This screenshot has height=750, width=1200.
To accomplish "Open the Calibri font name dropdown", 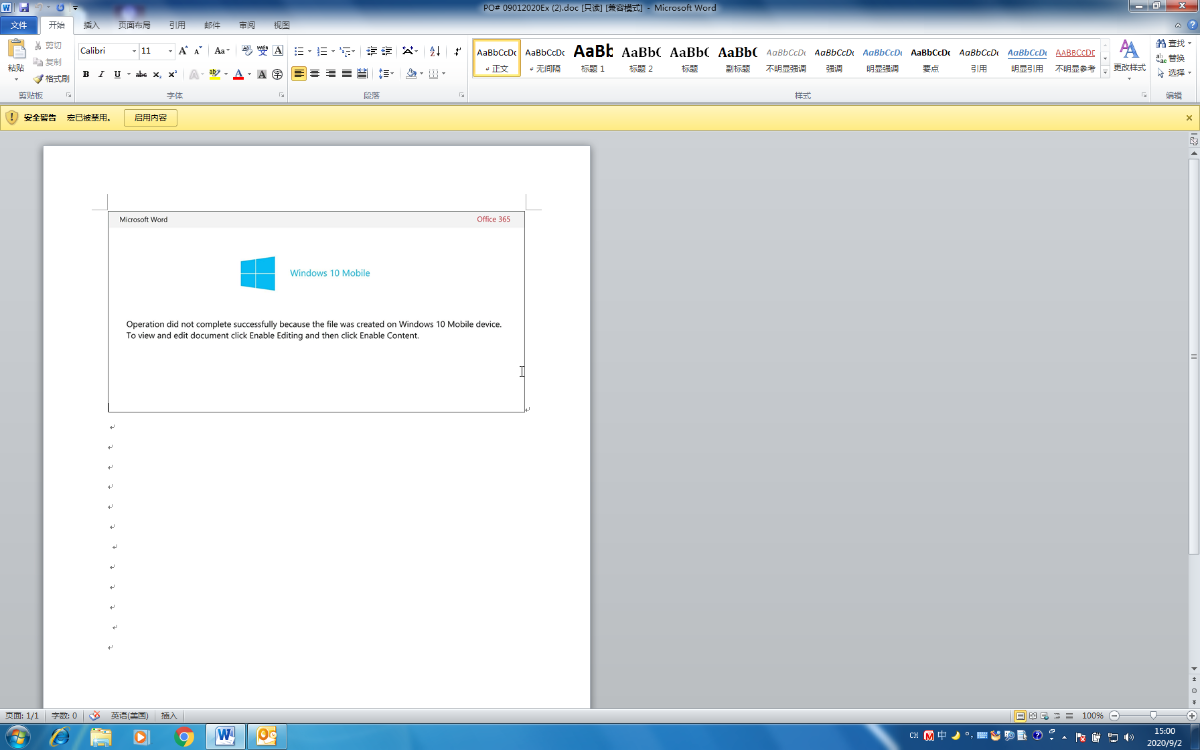I will pos(134,50).
